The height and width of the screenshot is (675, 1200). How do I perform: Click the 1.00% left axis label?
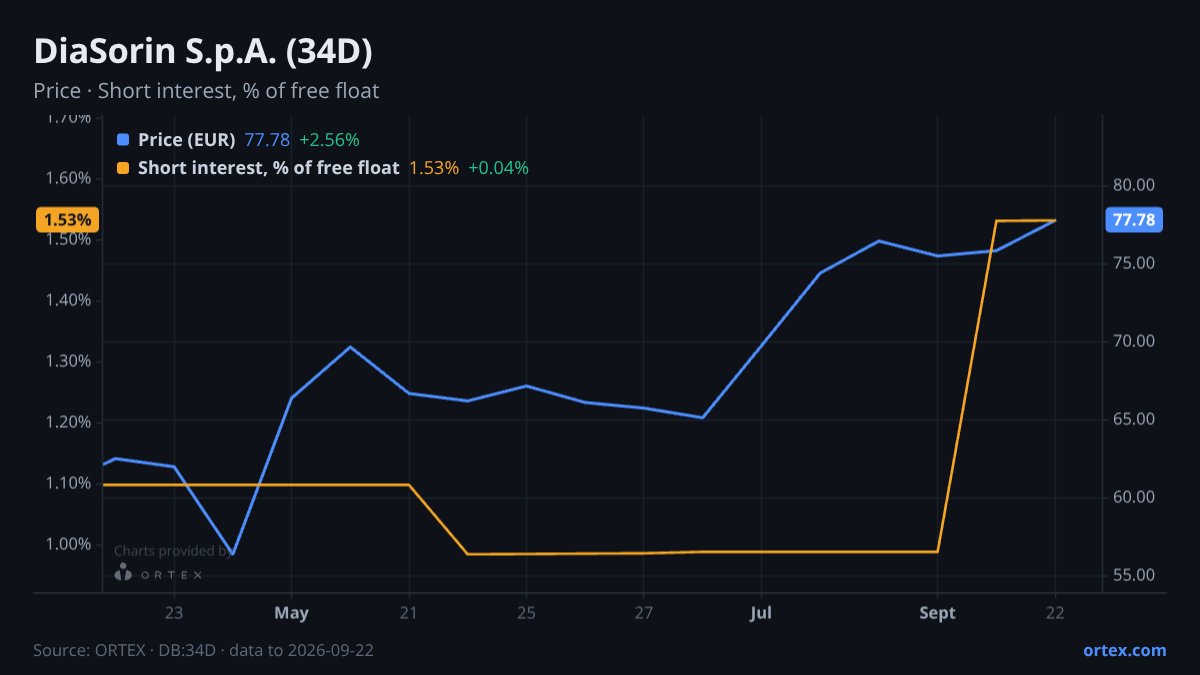(69, 544)
